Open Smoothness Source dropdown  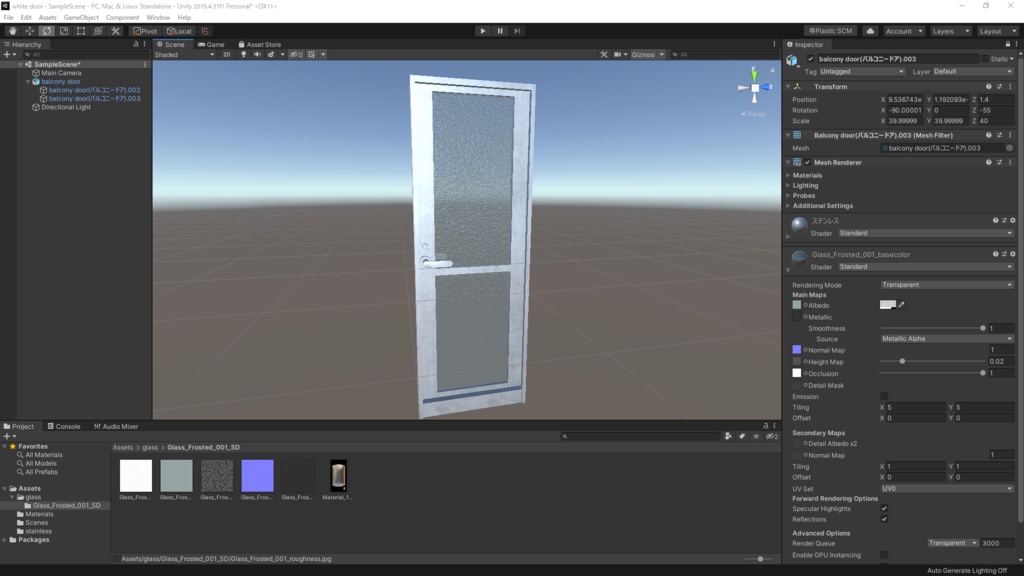tap(946, 339)
